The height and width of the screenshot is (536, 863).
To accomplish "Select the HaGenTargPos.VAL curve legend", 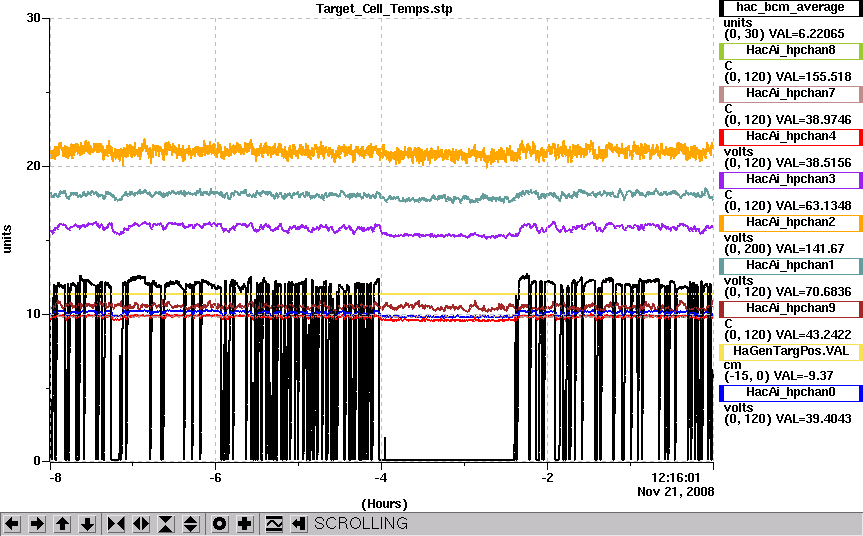I will [x=791, y=351].
